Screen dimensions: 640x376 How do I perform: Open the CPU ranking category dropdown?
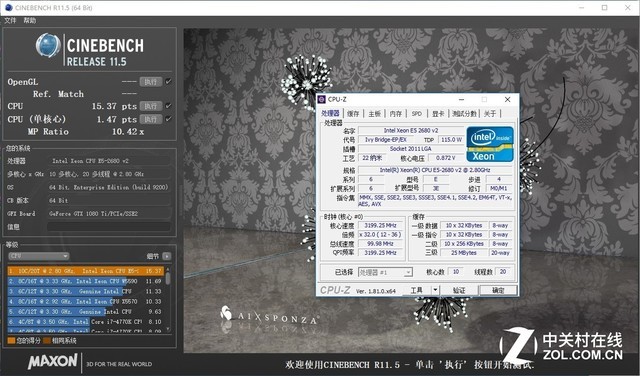[39, 256]
